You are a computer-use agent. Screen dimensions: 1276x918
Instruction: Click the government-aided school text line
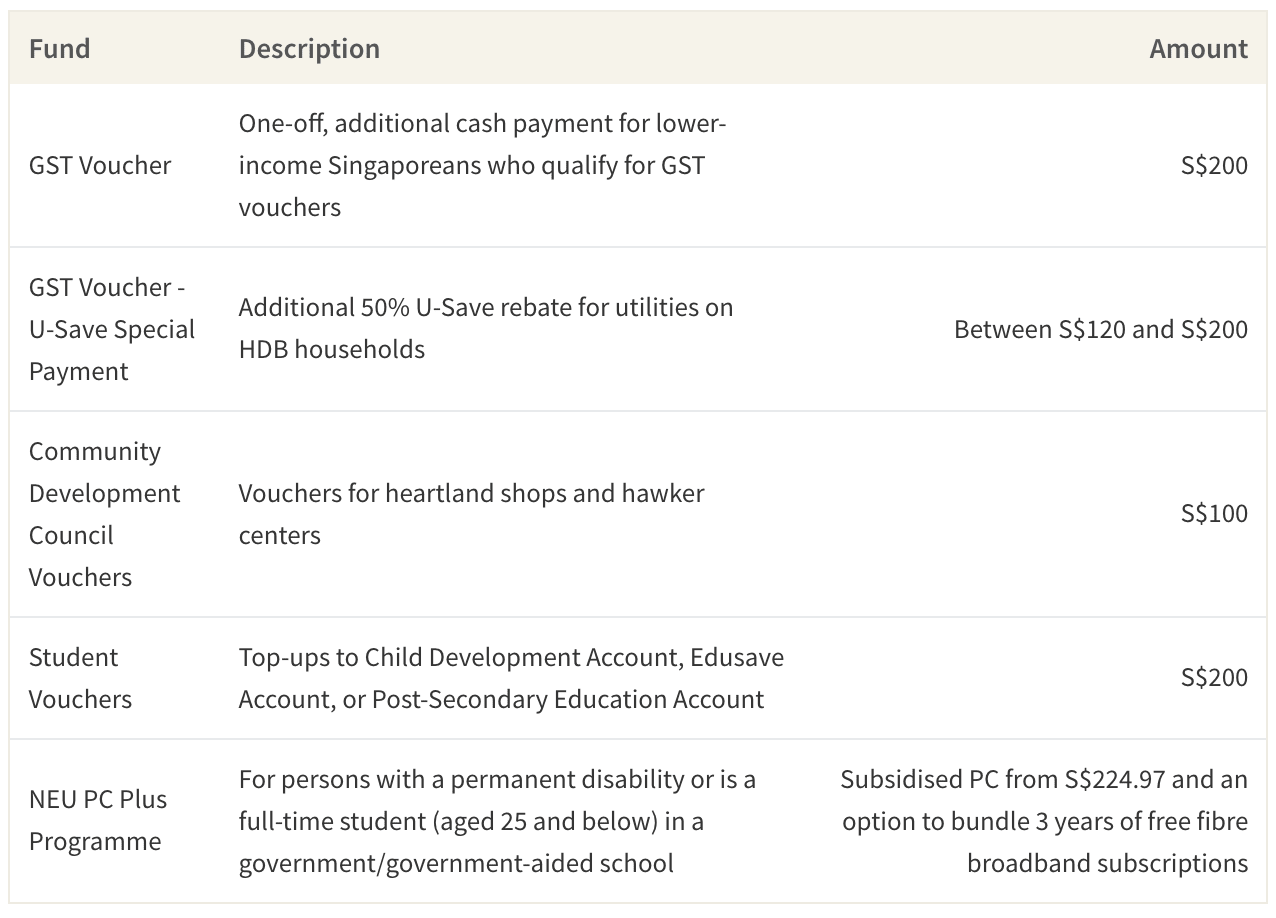click(456, 862)
